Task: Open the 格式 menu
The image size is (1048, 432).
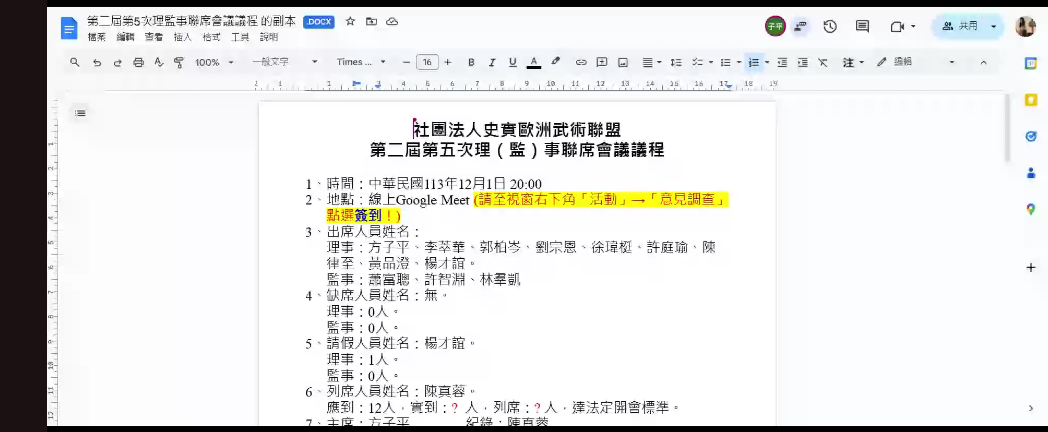Action: coord(211,37)
